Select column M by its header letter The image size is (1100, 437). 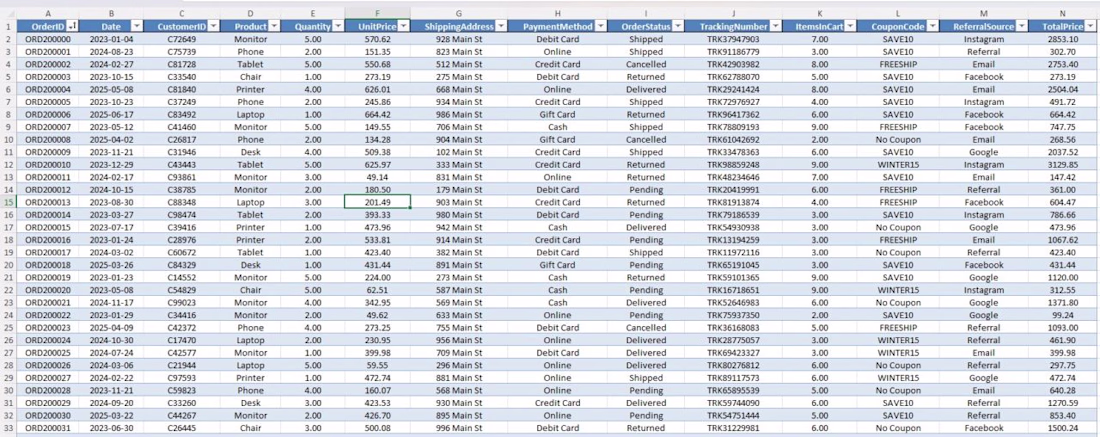click(984, 13)
